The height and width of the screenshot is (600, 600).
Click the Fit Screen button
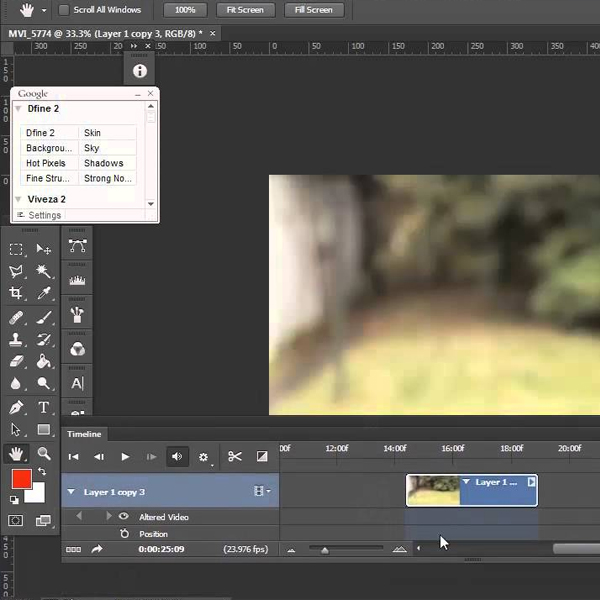coord(245,10)
